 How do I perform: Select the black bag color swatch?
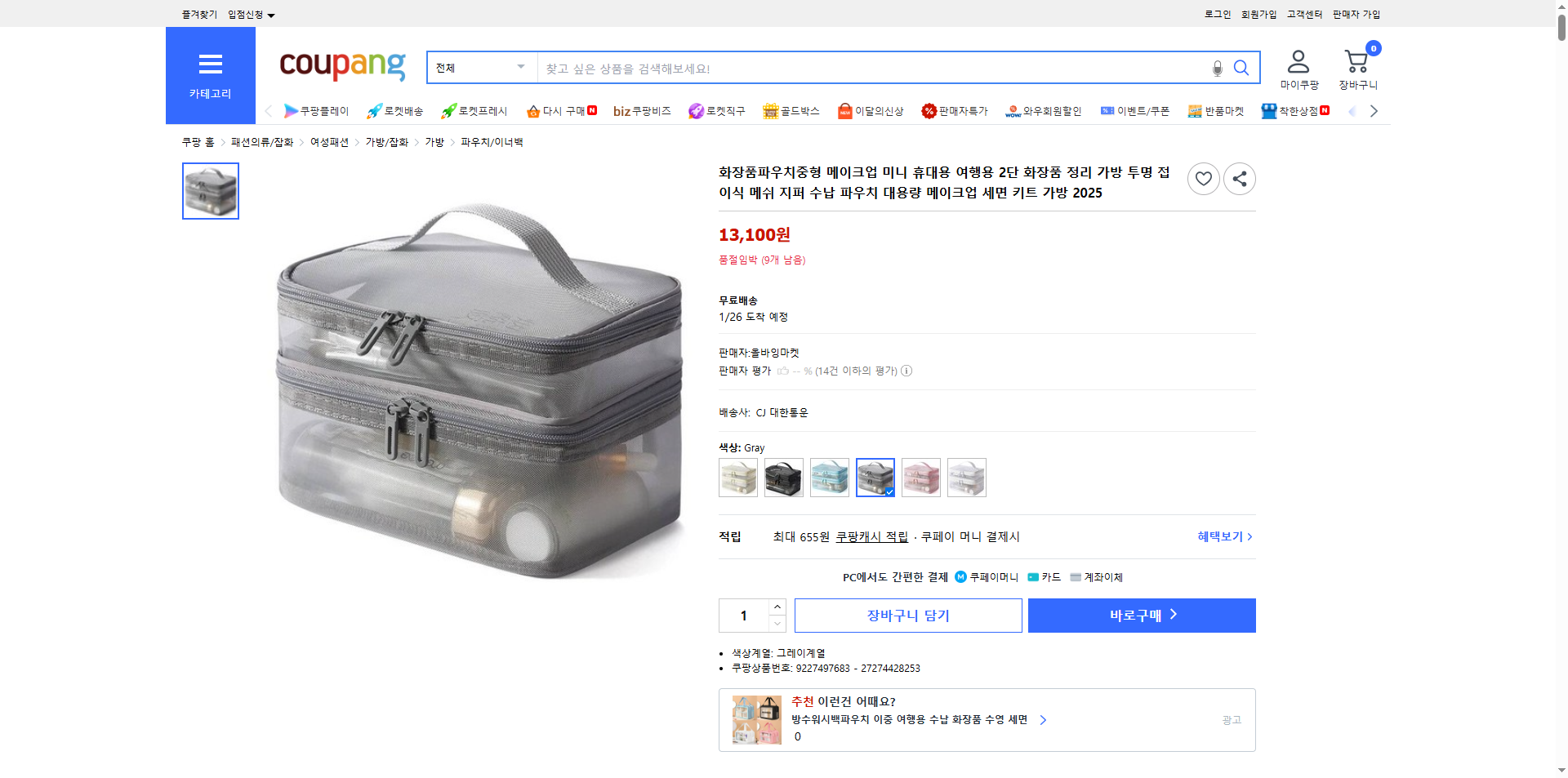783,478
